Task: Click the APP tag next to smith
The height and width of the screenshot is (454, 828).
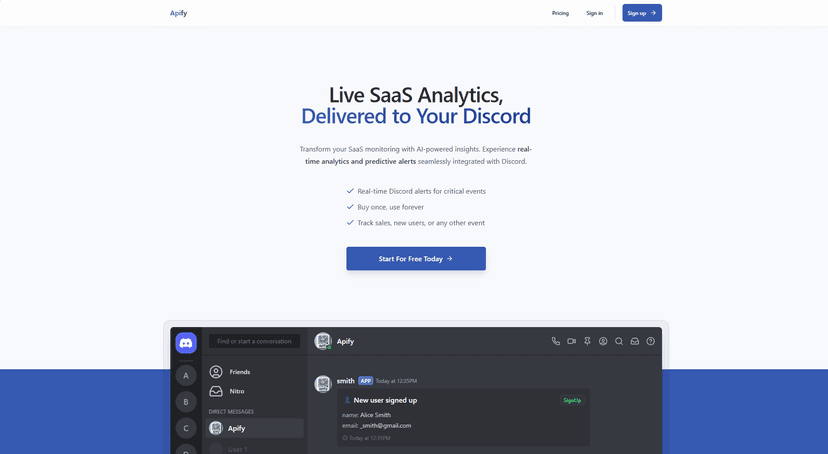Action: [365, 381]
